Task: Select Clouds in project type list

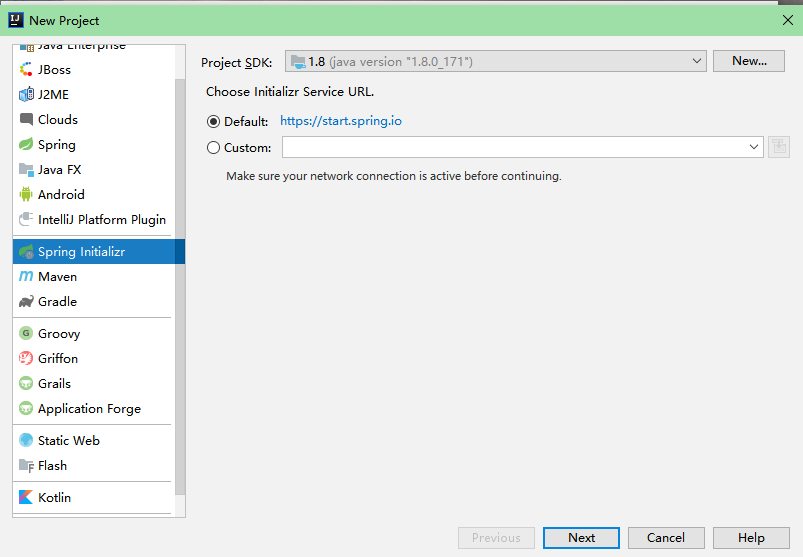Action: [94, 120]
